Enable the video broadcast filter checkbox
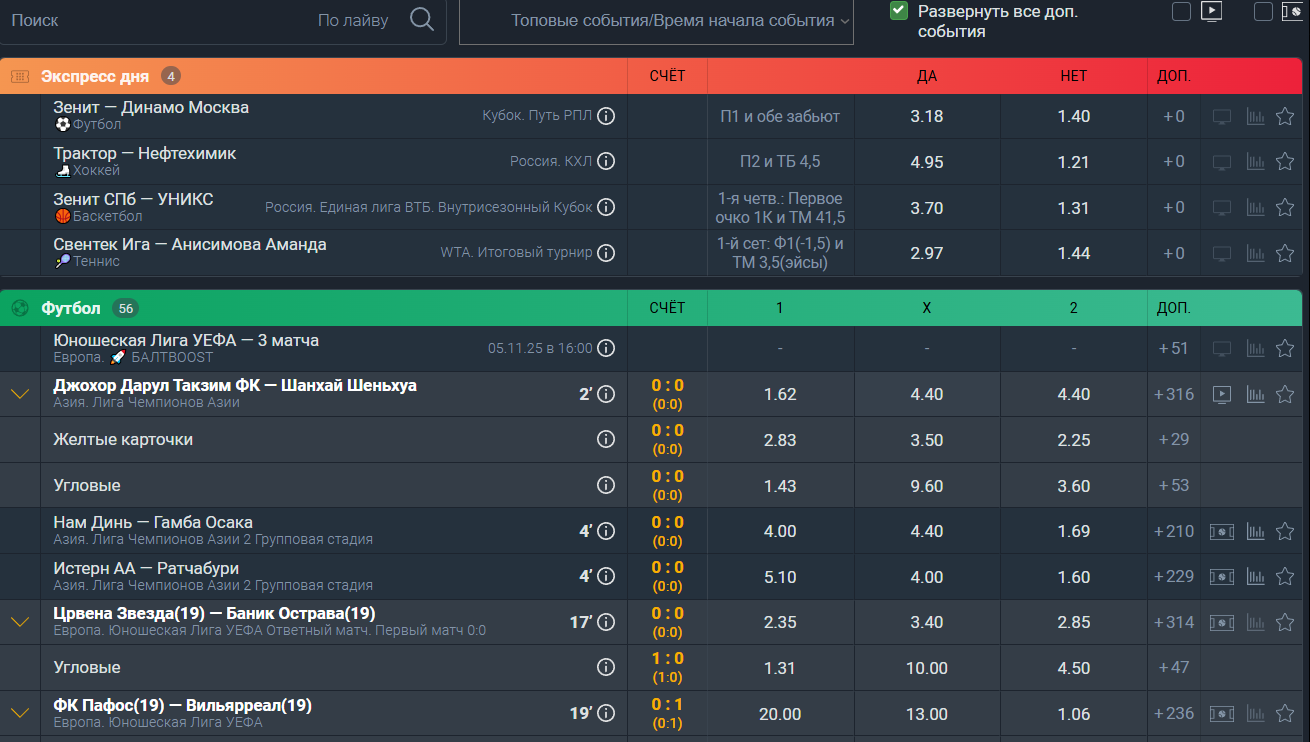The image size is (1310, 742). pos(1182,12)
